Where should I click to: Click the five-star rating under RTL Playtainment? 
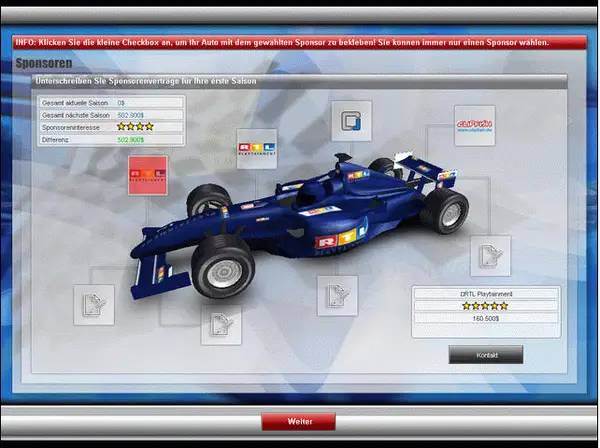pos(485,306)
